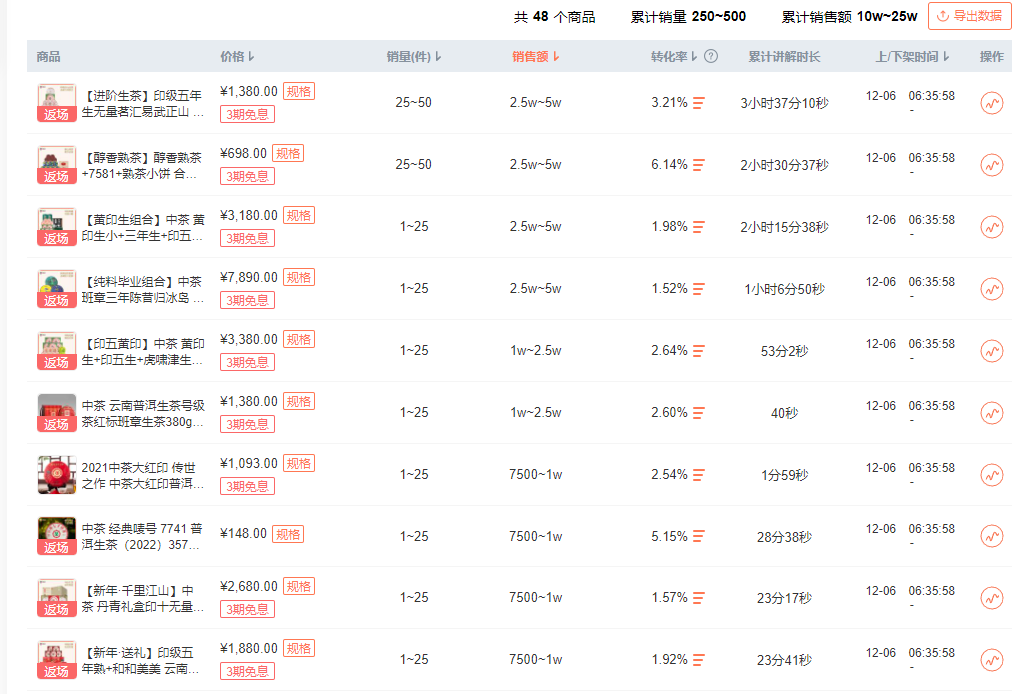Click 3期免息 tag under ¥1,880.00

tap(247, 671)
